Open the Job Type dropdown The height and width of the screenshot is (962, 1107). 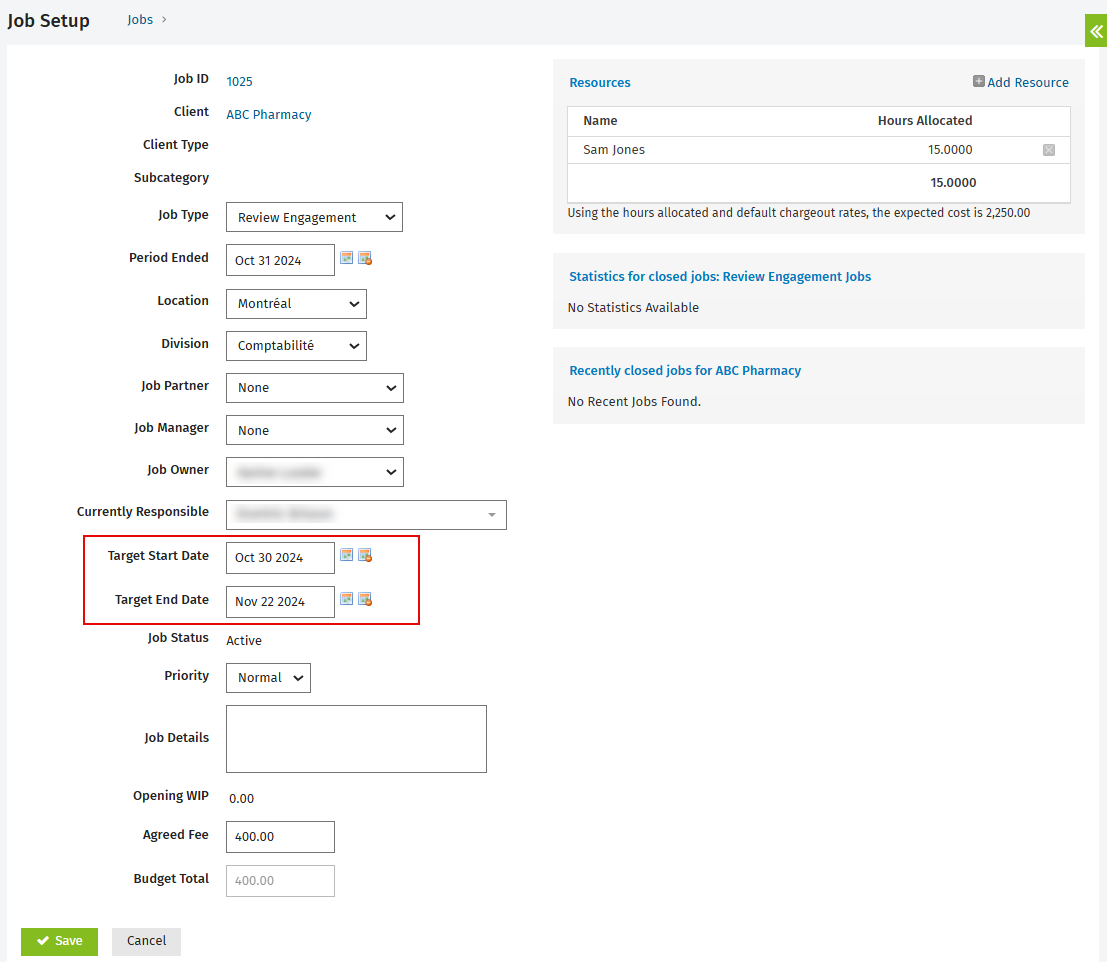tap(314, 217)
